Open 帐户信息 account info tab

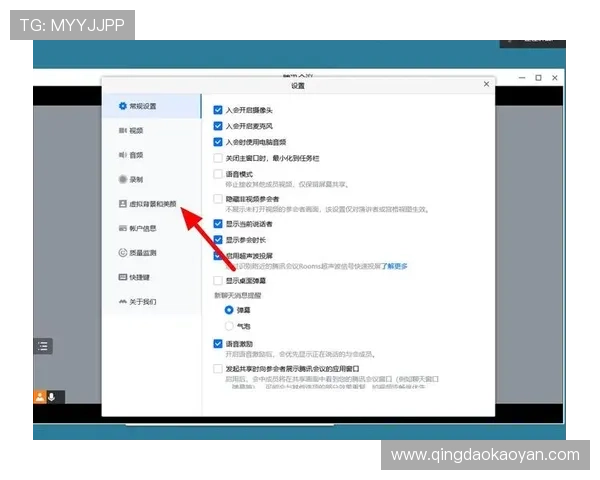click(152, 228)
